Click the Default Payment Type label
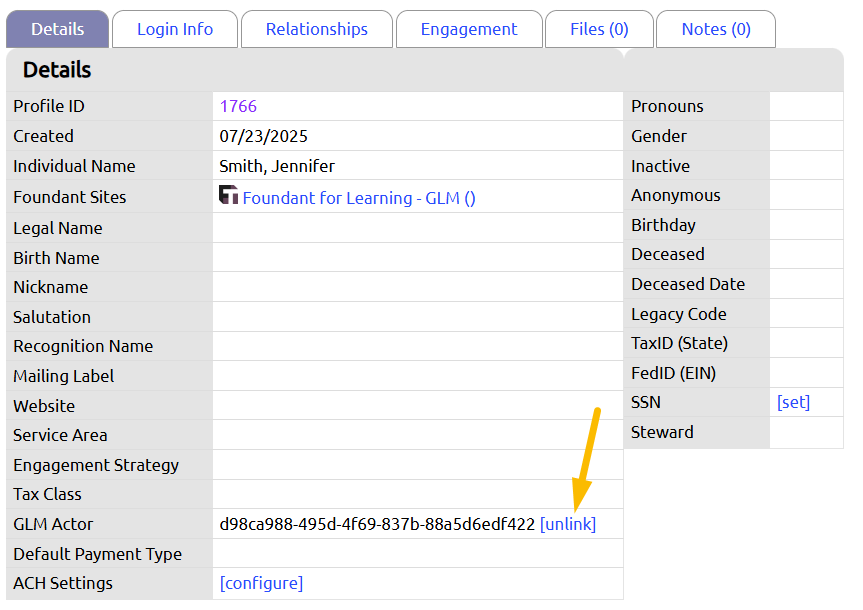Viewport: 863px width, 610px height. pyautogui.click(x=97, y=554)
